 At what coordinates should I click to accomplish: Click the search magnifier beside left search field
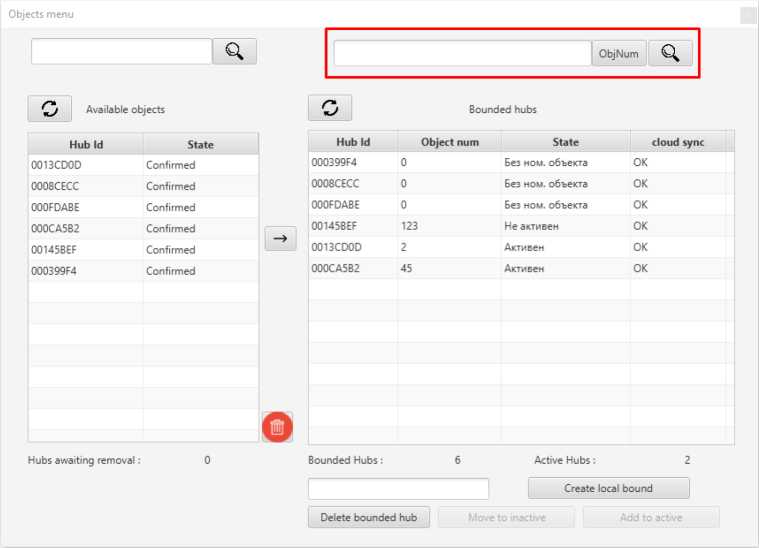tap(235, 51)
